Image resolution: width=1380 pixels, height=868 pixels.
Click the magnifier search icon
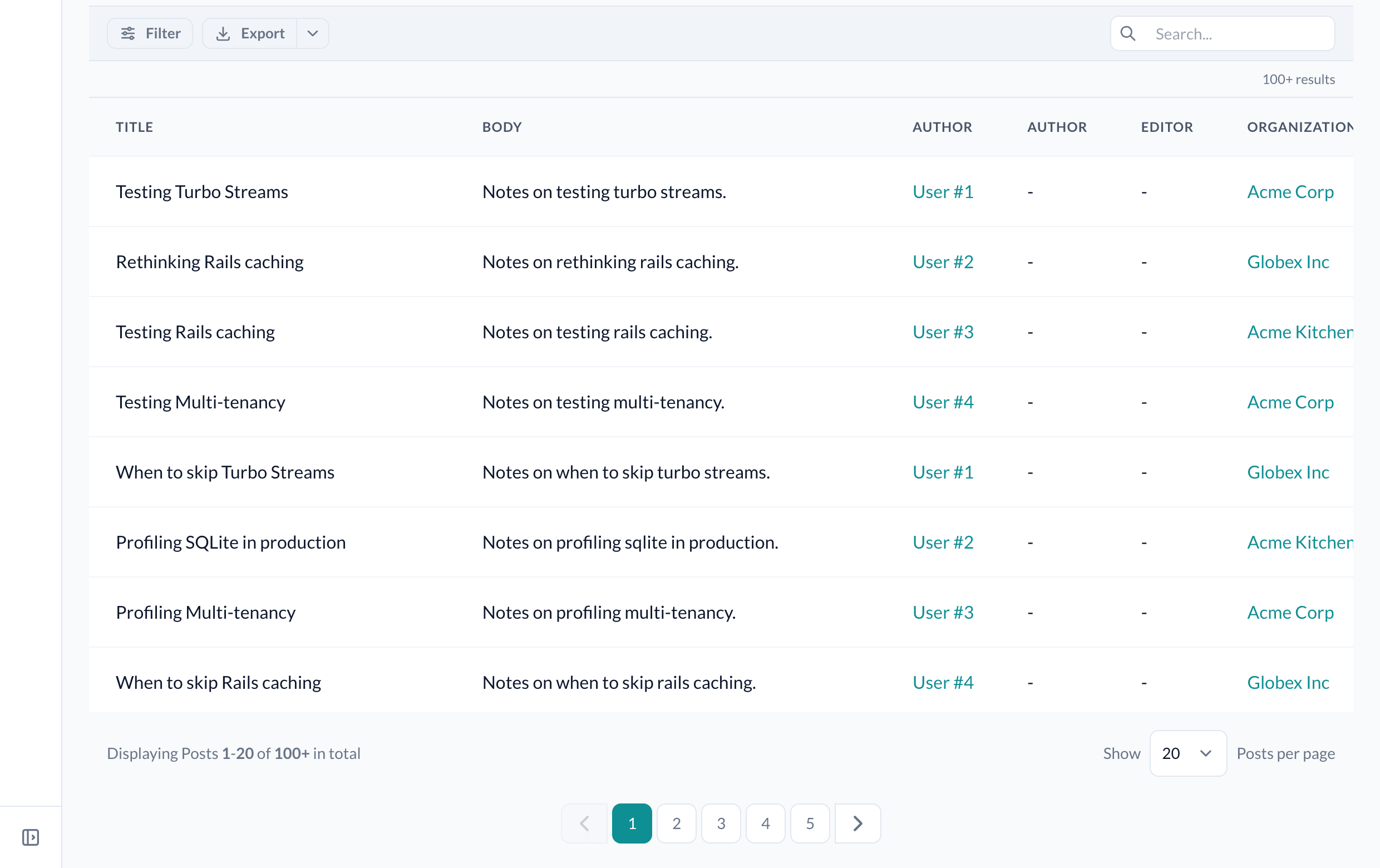click(x=1127, y=33)
